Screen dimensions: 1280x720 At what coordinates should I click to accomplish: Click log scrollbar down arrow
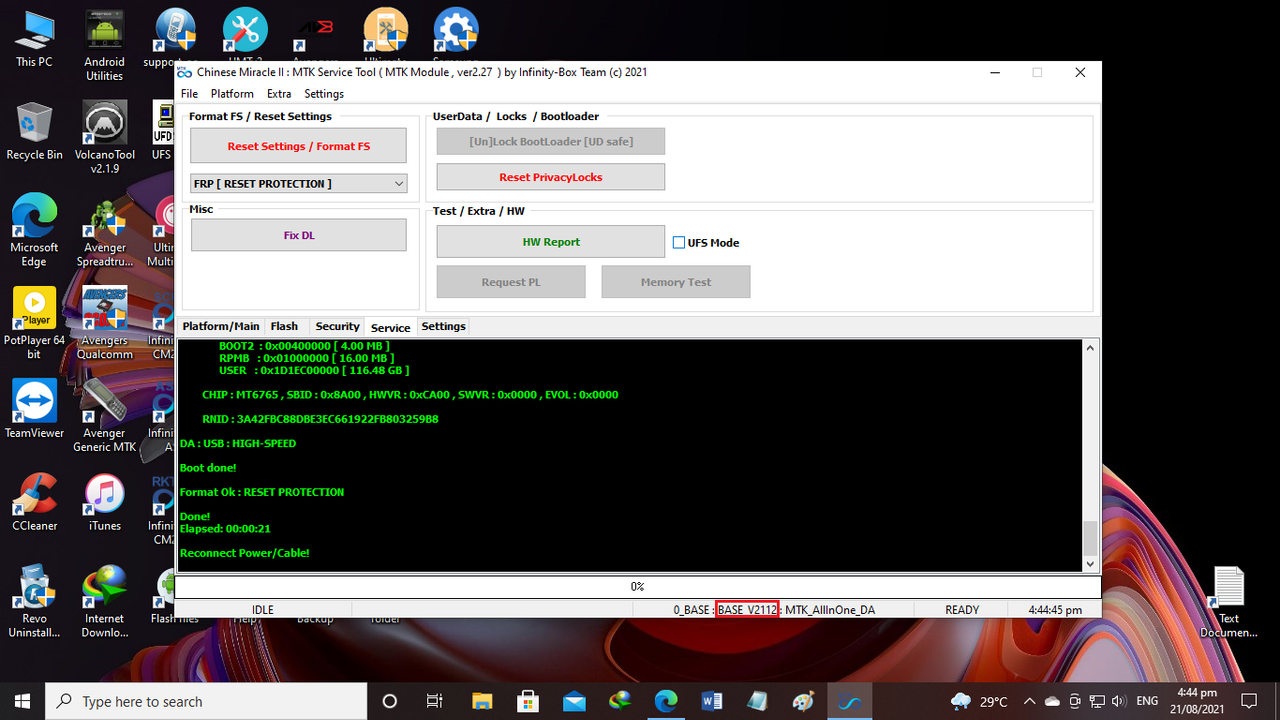click(1090, 564)
